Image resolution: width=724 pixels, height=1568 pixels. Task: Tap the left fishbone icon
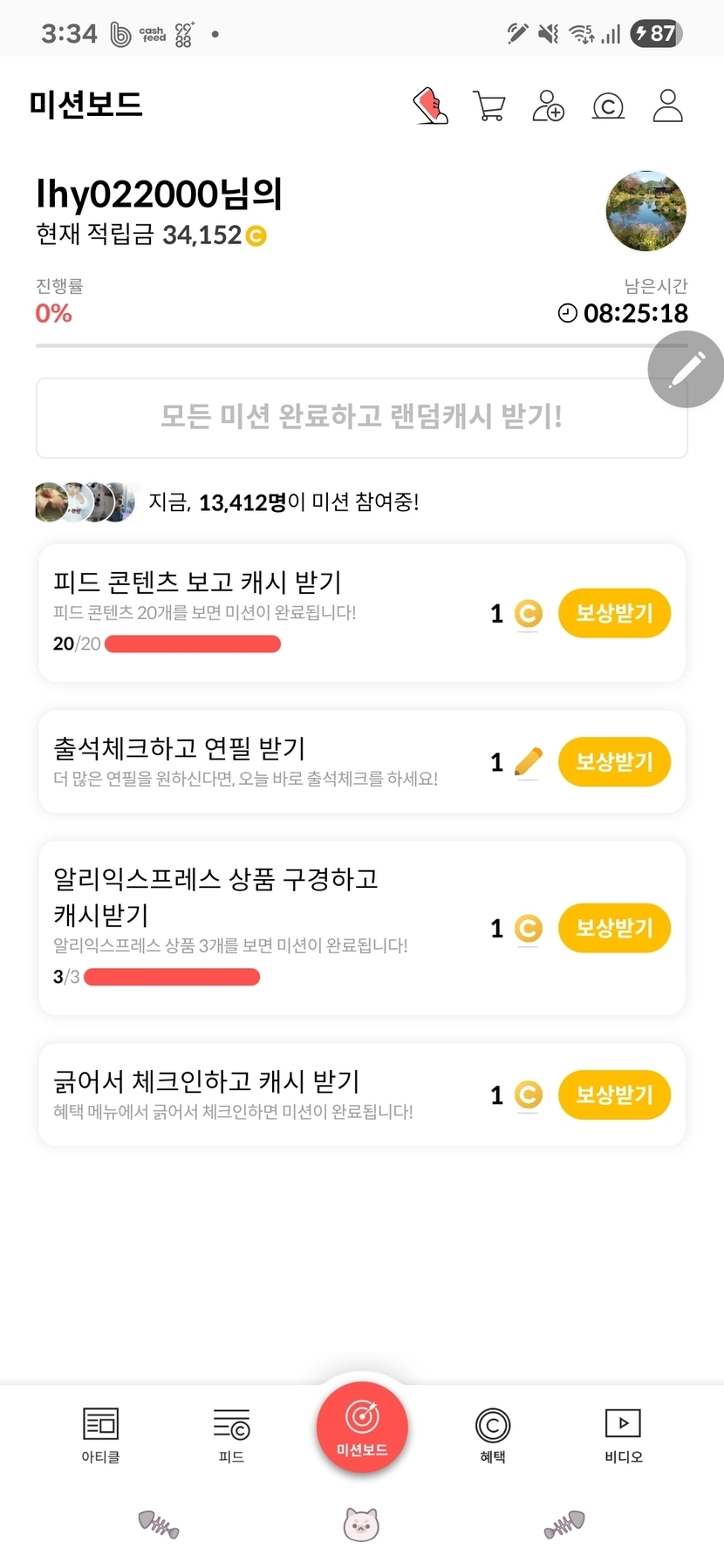159,1524
